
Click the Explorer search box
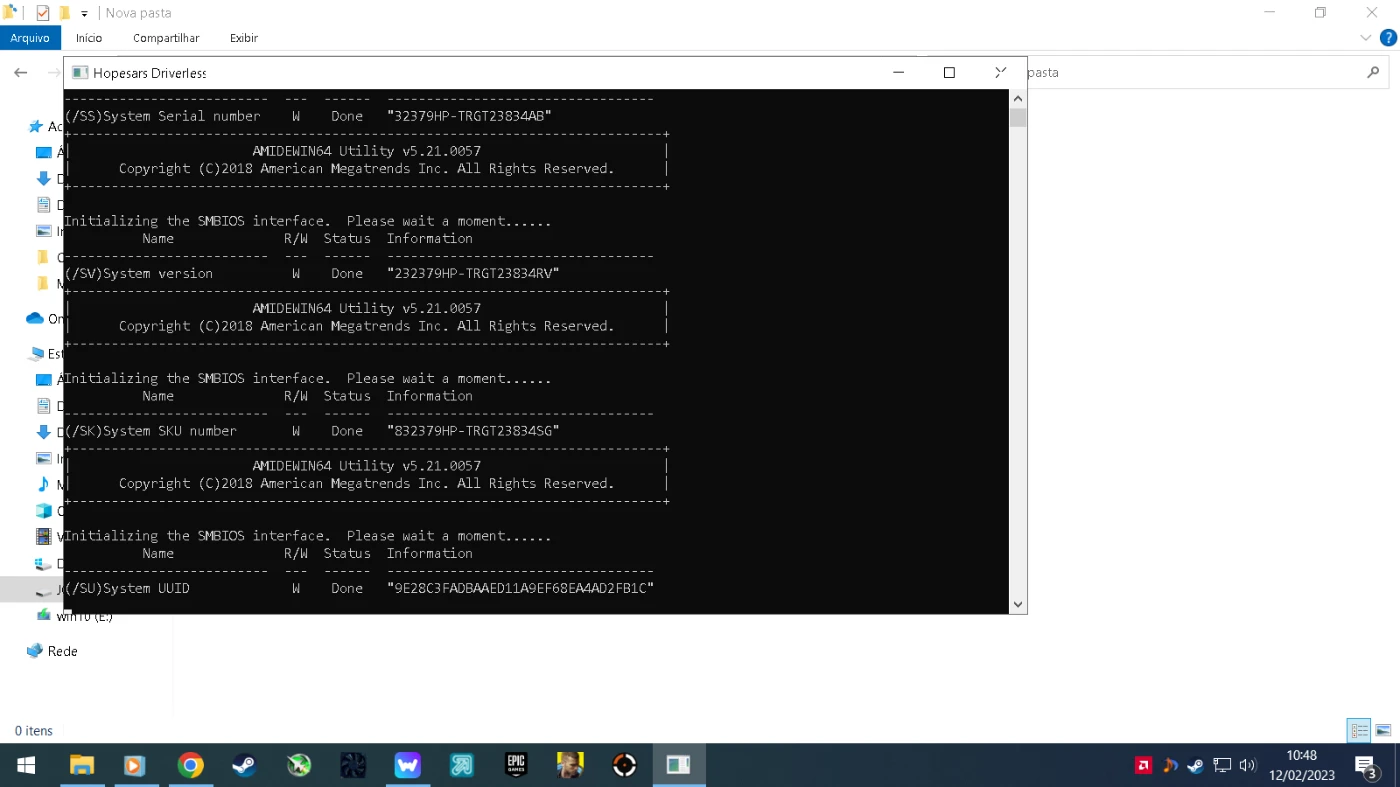pyautogui.click(x=1200, y=73)
